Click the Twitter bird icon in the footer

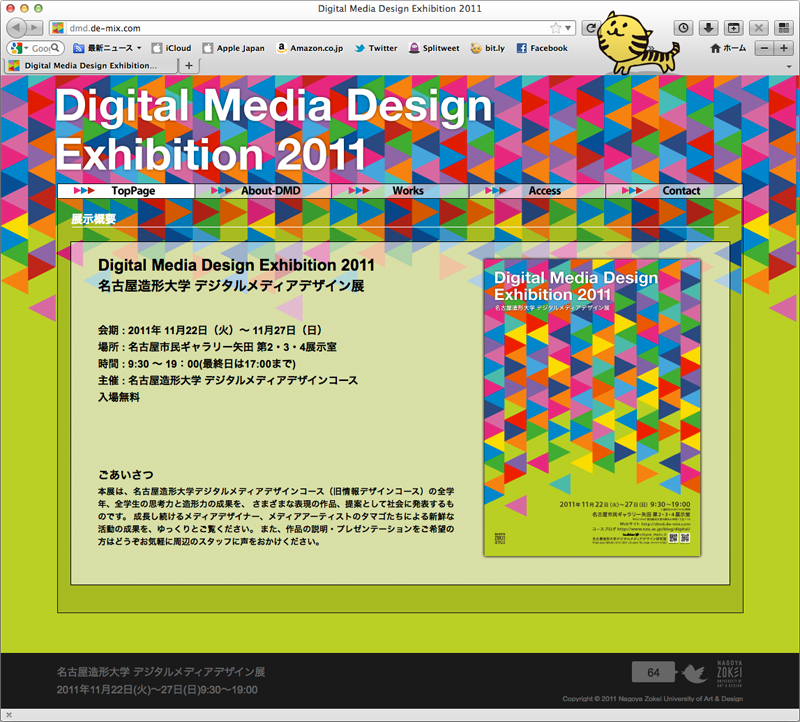click(x=694, y=673)
